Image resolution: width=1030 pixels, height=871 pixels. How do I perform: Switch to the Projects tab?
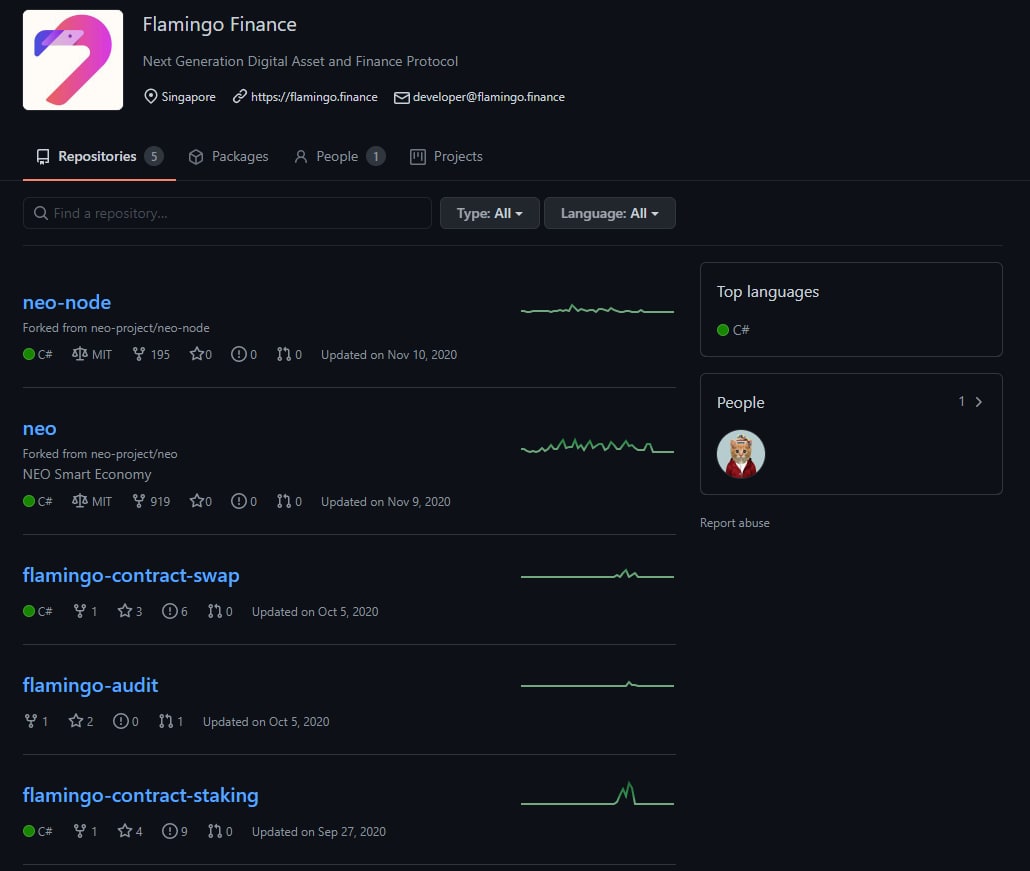tap(446, 156)
